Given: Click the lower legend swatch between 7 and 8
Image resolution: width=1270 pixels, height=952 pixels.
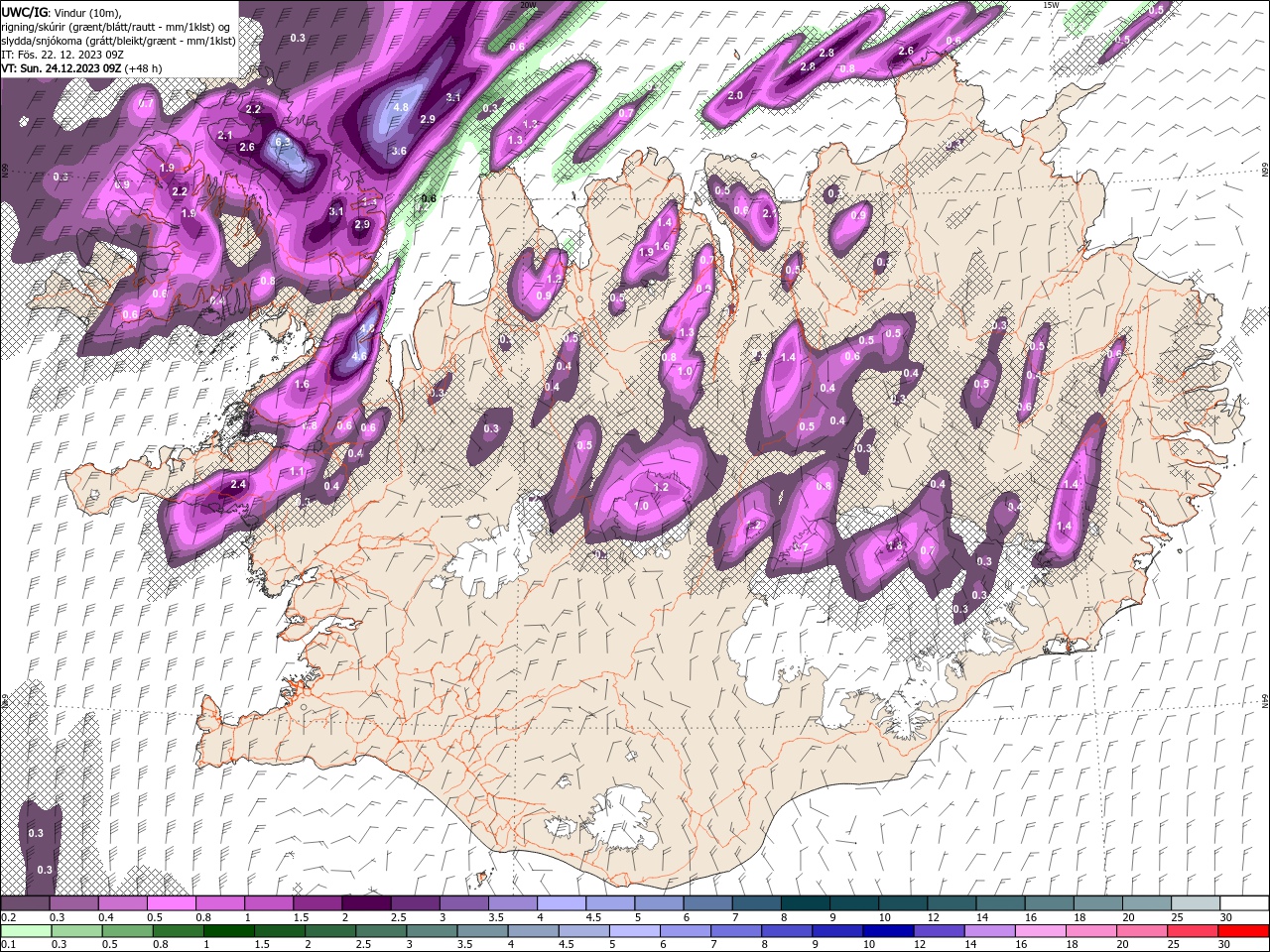Looking at the screenshot, I should 736,931.
